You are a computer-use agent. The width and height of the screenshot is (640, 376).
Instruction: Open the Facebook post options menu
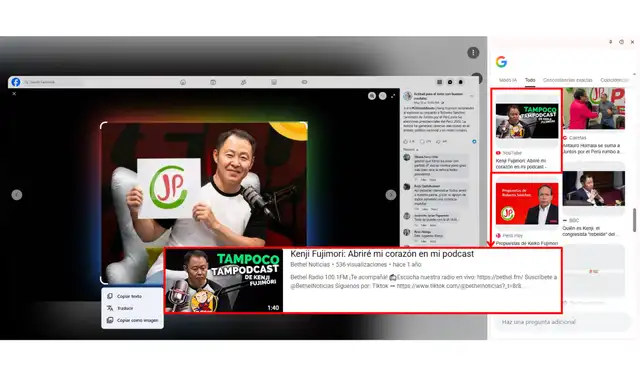pyautogui.click(x=472, y=96)
